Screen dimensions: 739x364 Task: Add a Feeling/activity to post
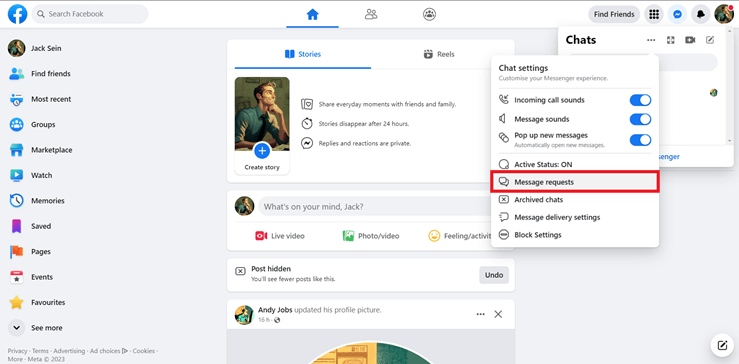[460, 236]
